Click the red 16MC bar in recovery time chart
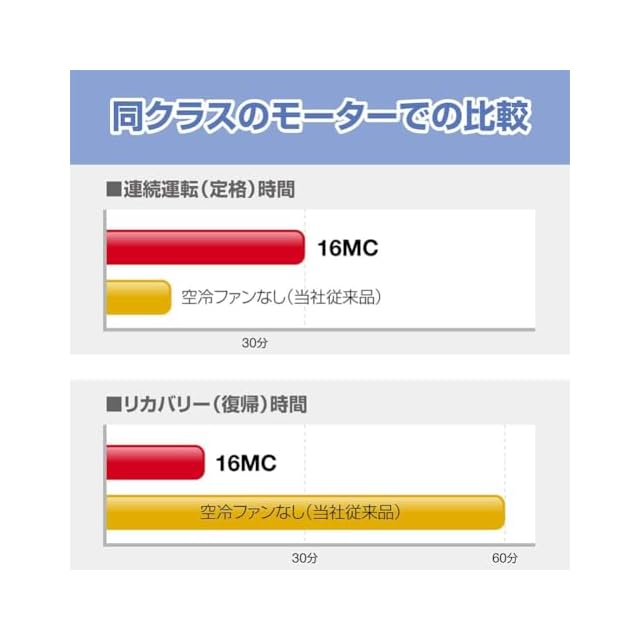 [x=155, y=462]
